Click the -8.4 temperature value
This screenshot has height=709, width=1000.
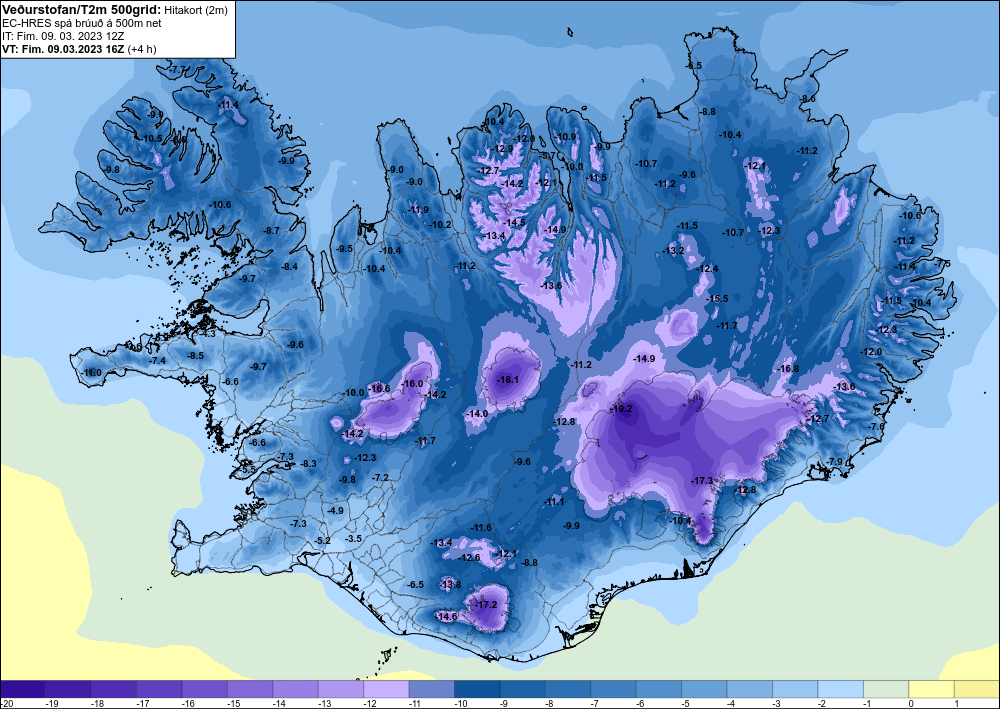(290, 267)
